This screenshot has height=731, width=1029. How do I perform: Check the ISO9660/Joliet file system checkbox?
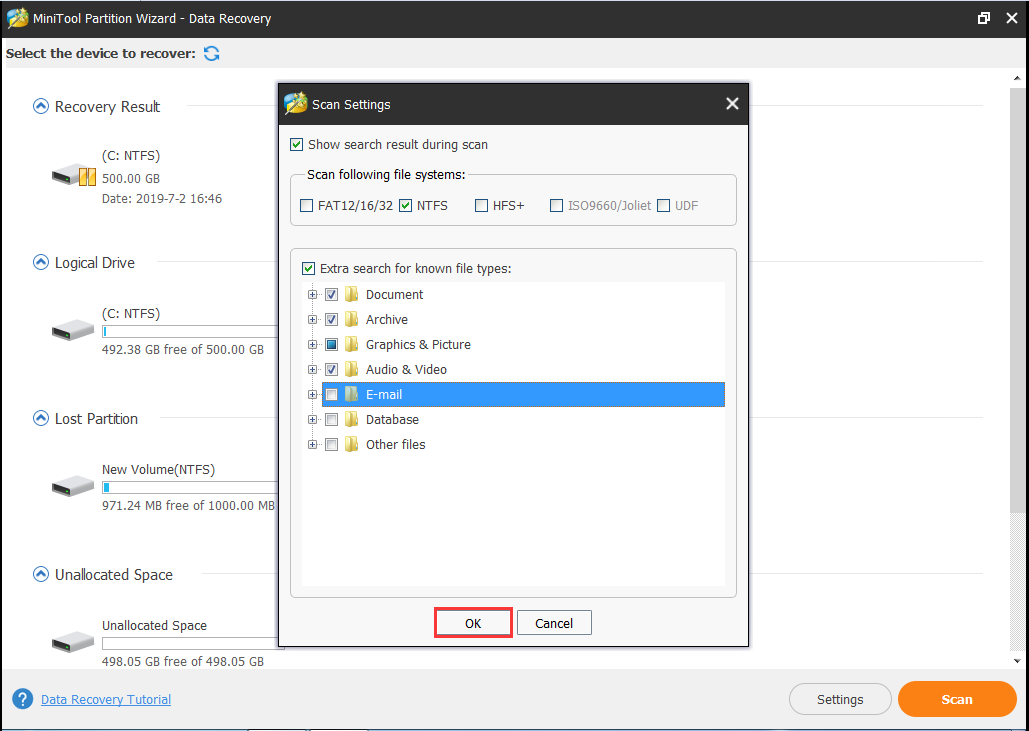(556, 205)
